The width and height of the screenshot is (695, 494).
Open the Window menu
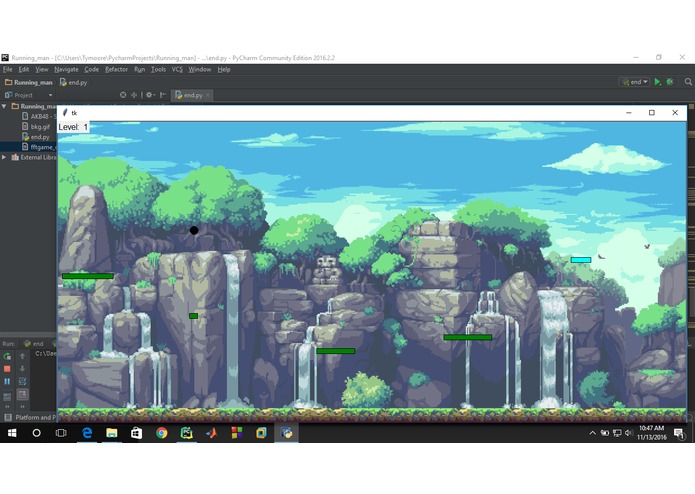point(200,70)
